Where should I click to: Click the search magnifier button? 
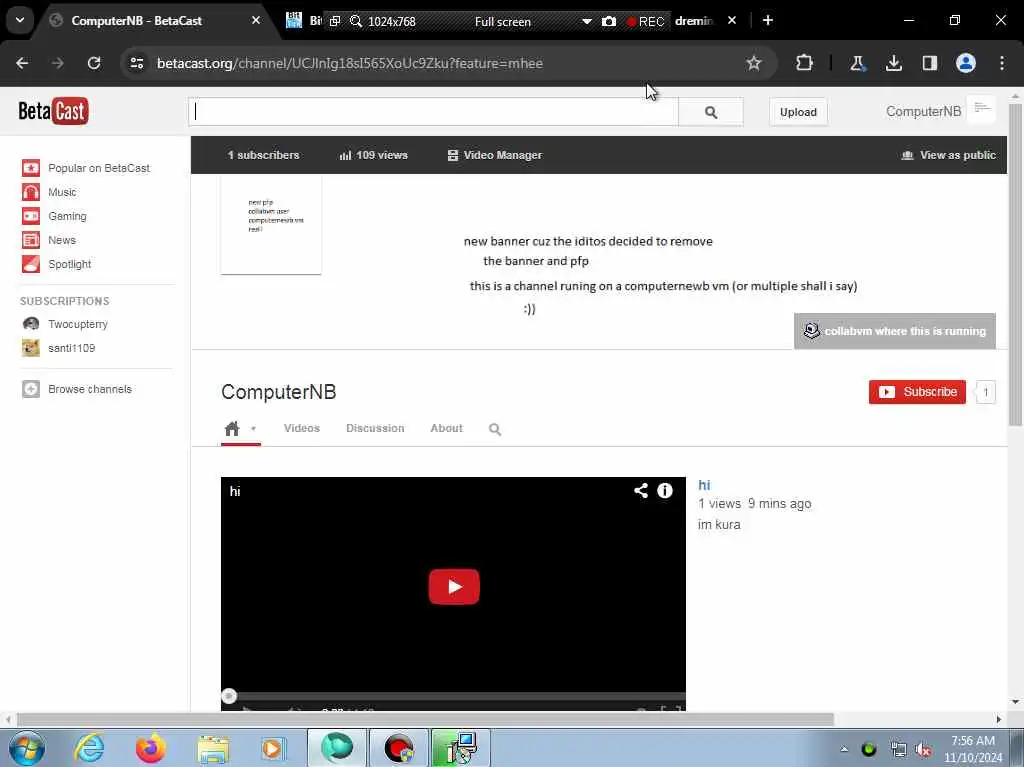coord(711,112)
